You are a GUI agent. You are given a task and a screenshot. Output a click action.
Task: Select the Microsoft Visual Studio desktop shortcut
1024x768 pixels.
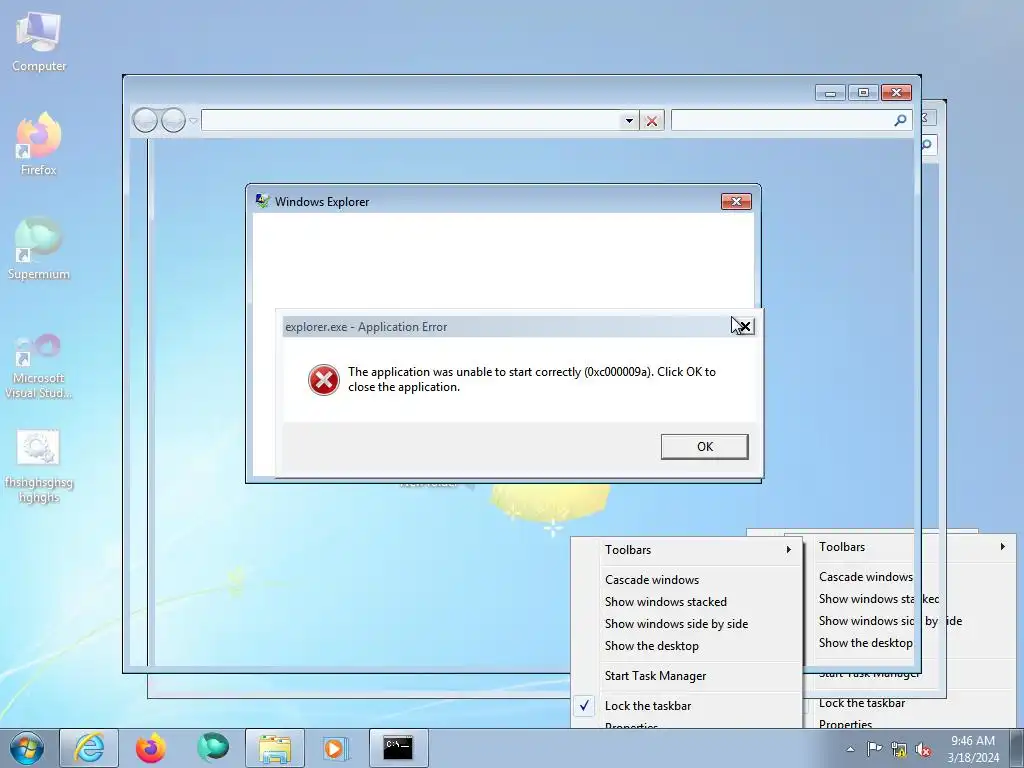pos(39,366)
